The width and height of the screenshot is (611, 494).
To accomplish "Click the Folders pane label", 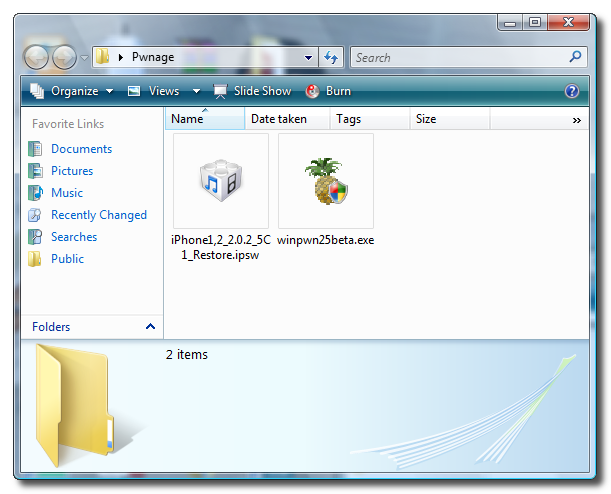I will click(x=51, y=326).
